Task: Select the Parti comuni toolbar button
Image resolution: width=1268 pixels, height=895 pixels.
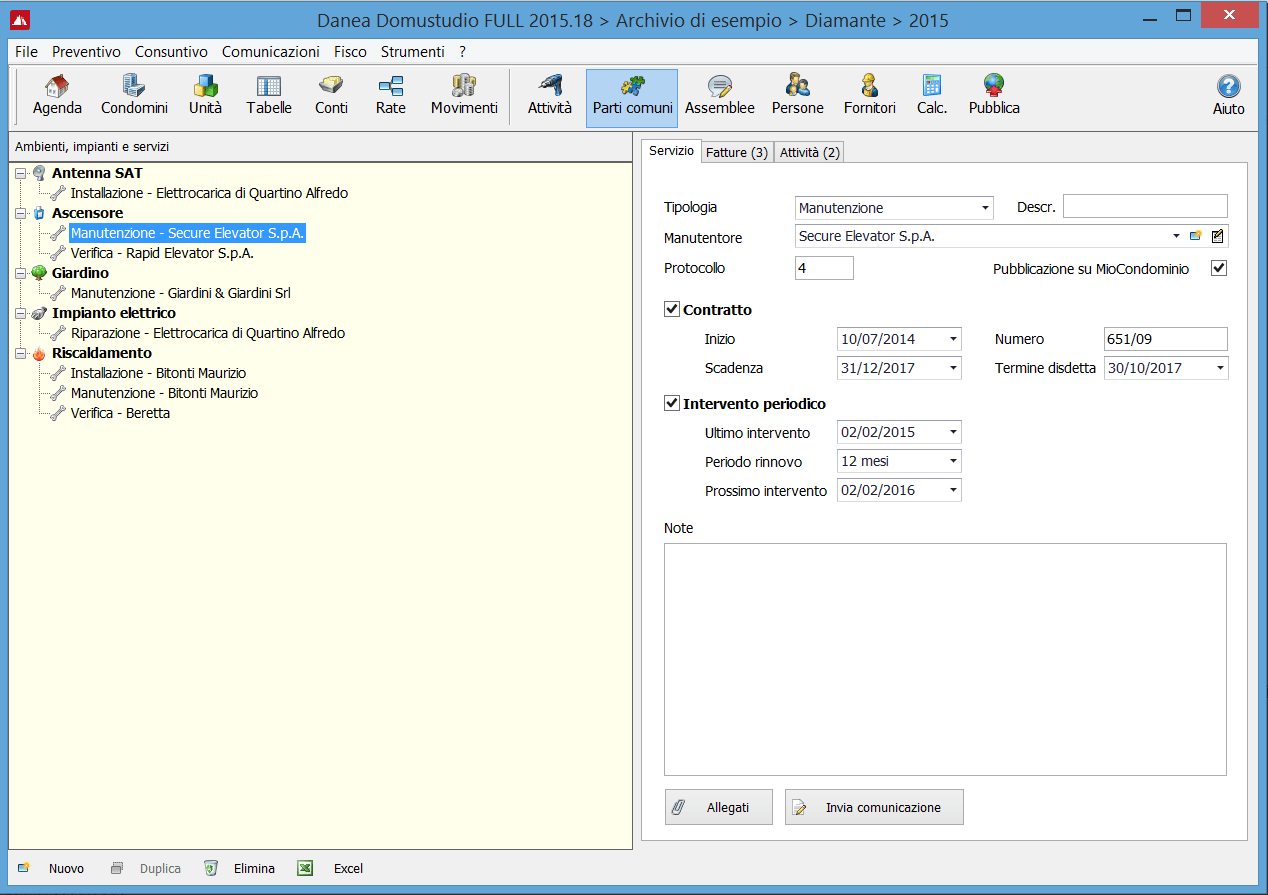Action: coord(632,98)
